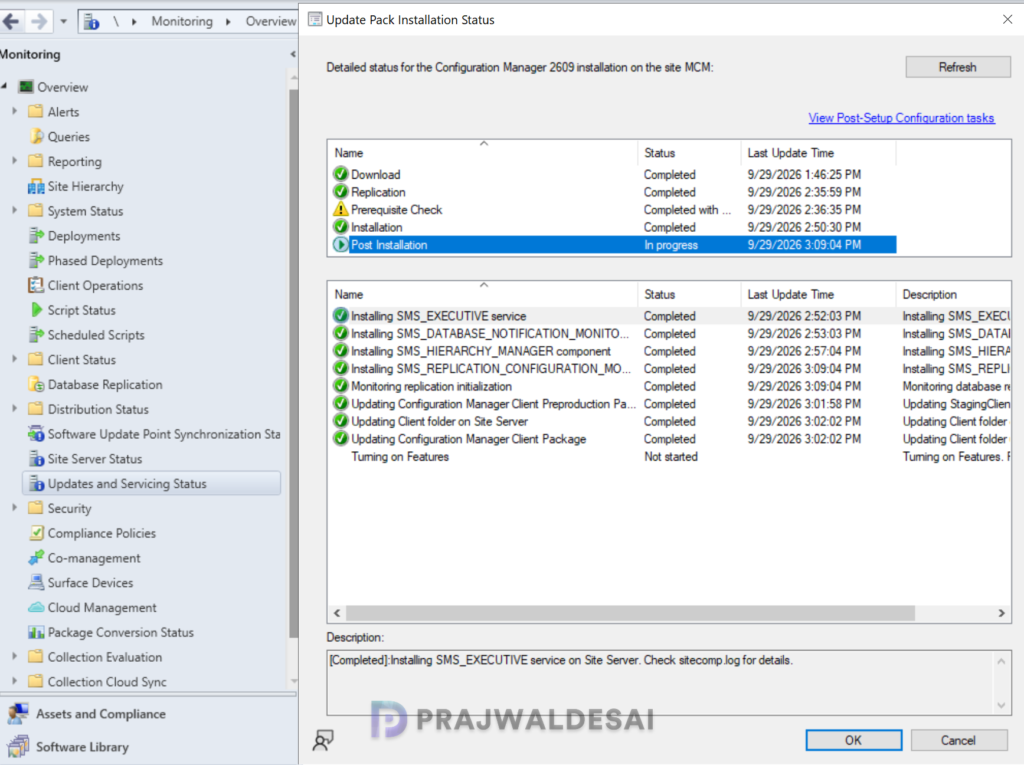Click Updates and Servicing Status icon

coord(36,483)
